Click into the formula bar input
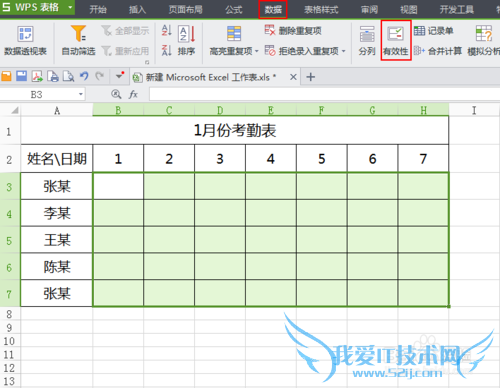Image resolution: width=500 pixels, height=388 pixels. click(324, 94)
